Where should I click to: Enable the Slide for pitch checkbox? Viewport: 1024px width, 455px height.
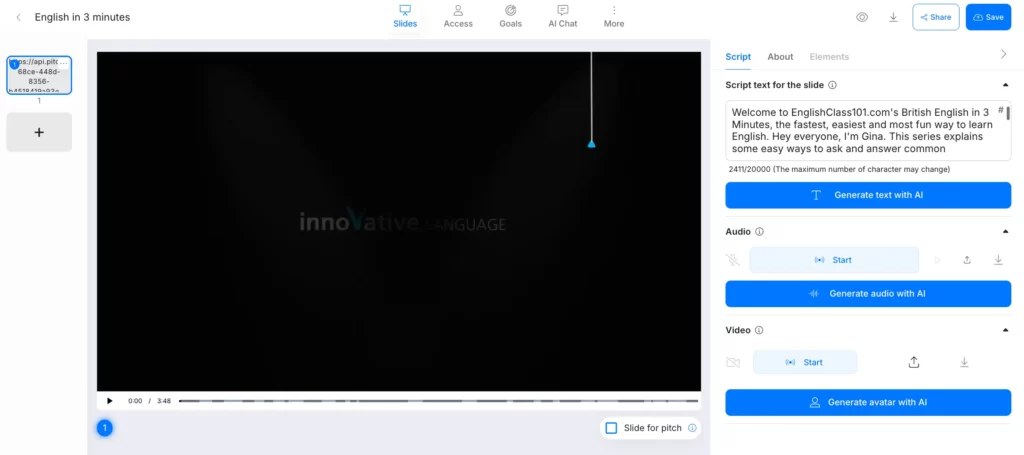611,428
